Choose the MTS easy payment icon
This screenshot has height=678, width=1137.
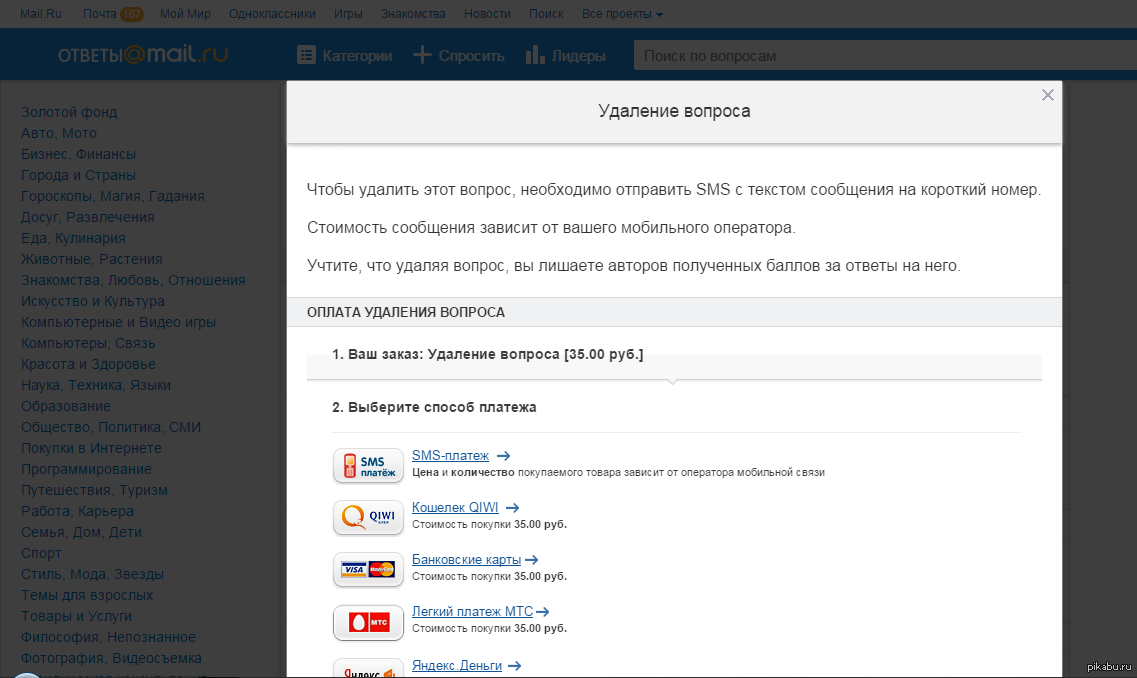pos(368,622)
